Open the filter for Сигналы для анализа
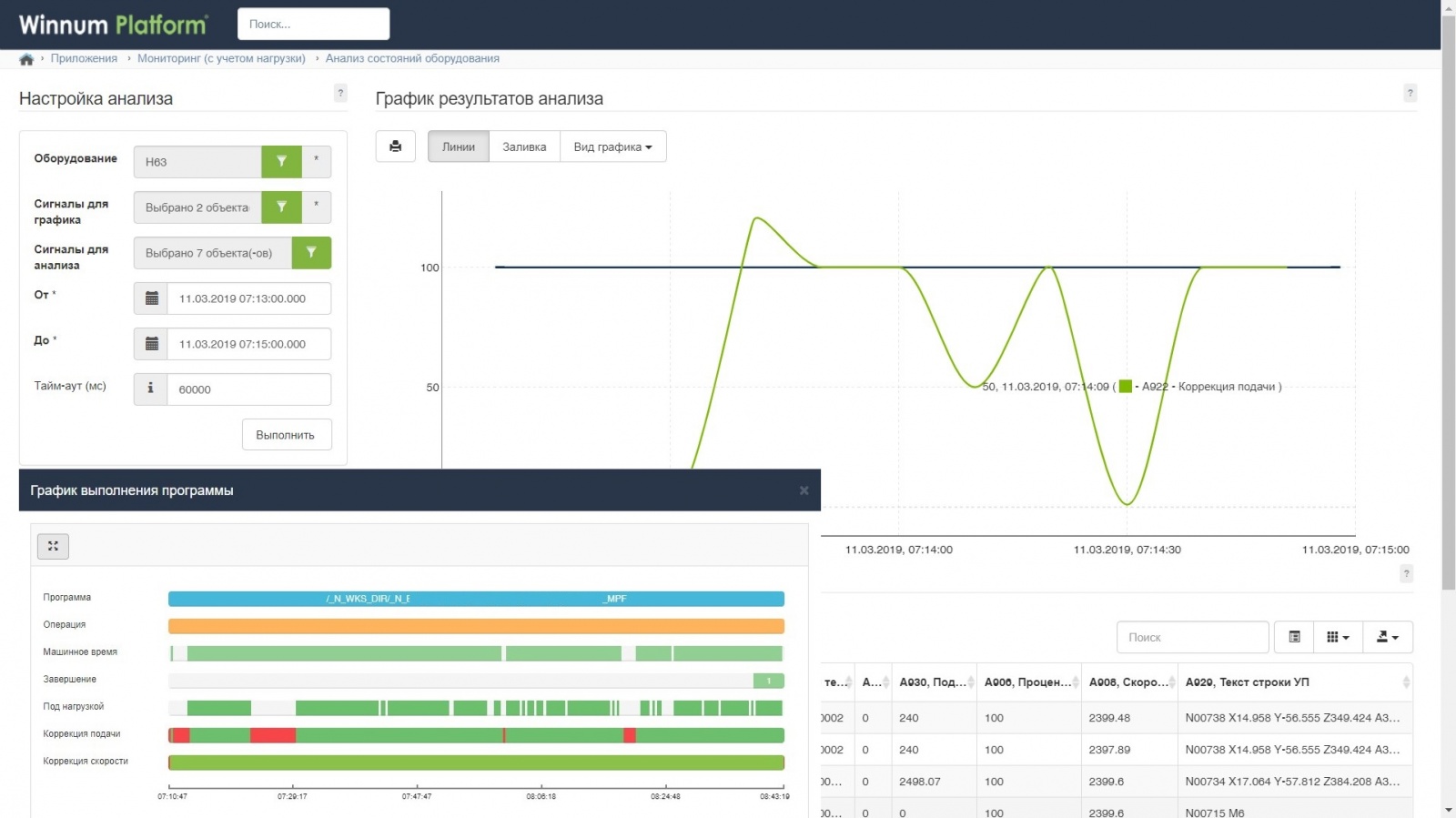This screenshot has height=818, width=1456. (x=311, y=253)
